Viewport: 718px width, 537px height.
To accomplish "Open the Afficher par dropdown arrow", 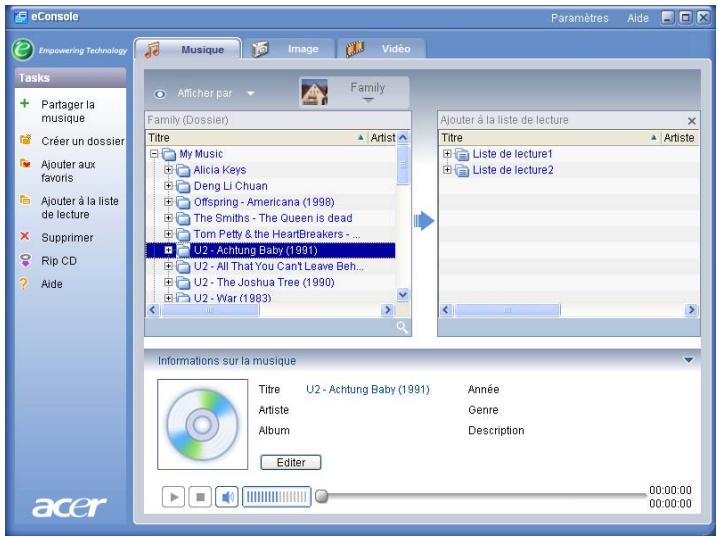I will [x=250, y=93].
